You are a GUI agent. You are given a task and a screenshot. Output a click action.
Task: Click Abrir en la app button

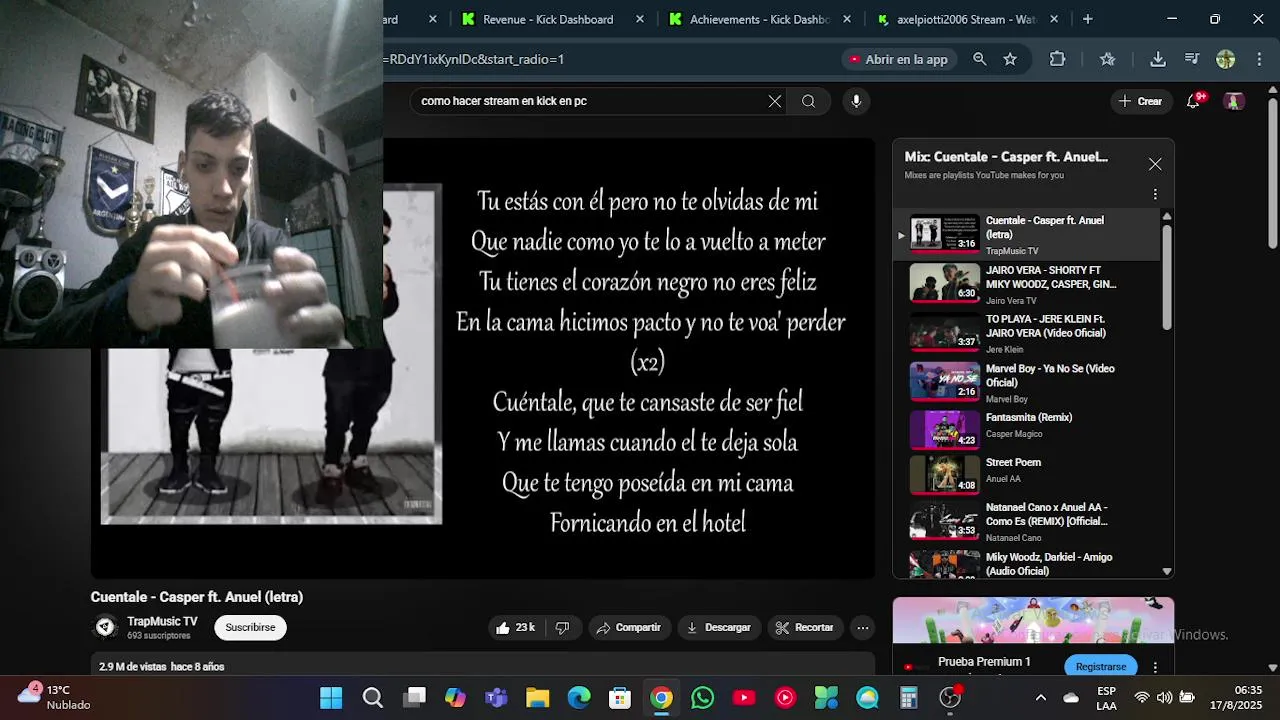[x=898, y=59]
